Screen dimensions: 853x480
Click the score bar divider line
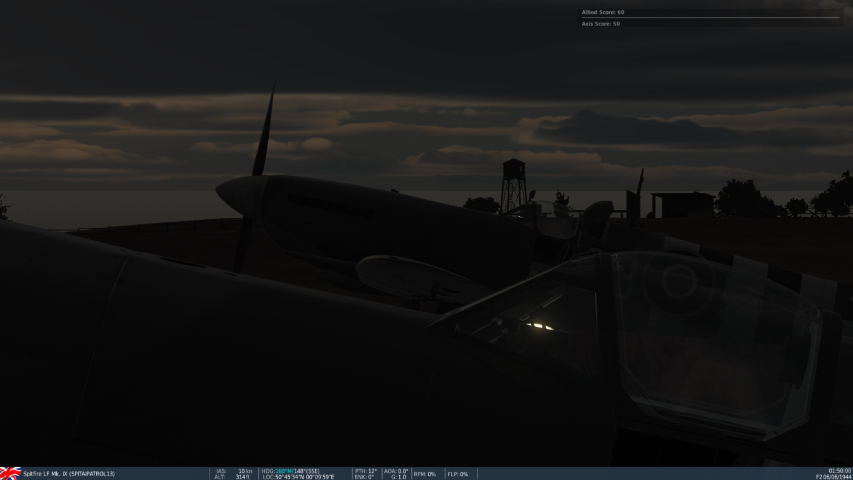pos(710,18)
